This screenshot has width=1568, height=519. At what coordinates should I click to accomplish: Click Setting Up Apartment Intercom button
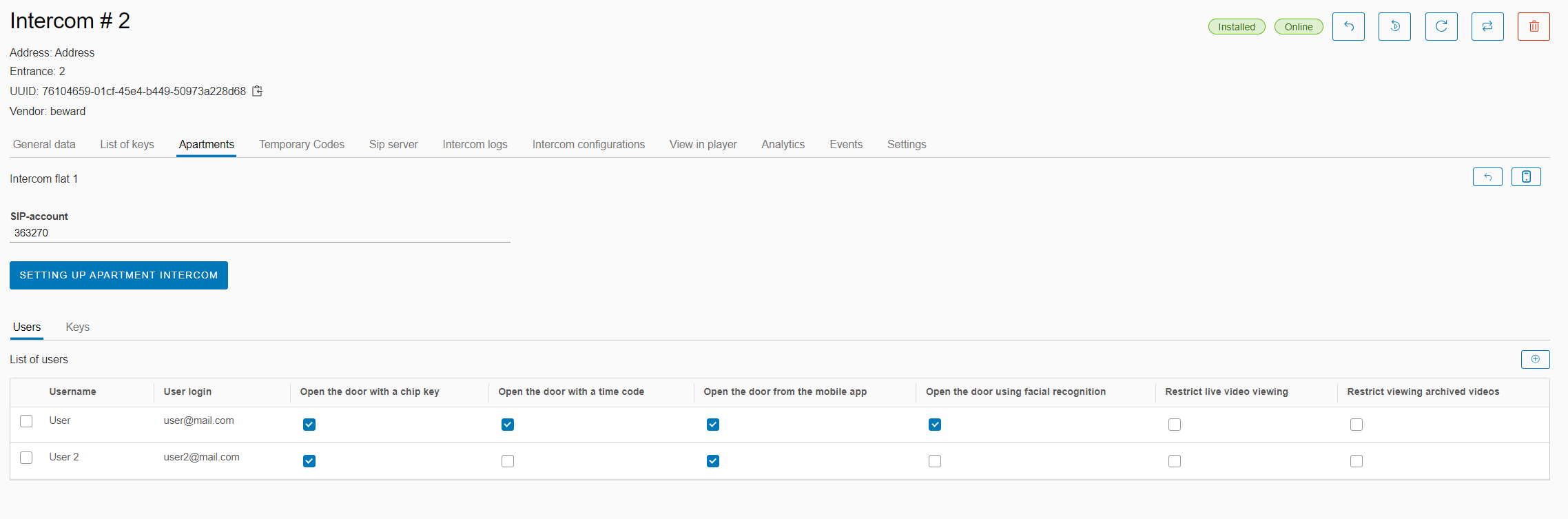[118, 275]
